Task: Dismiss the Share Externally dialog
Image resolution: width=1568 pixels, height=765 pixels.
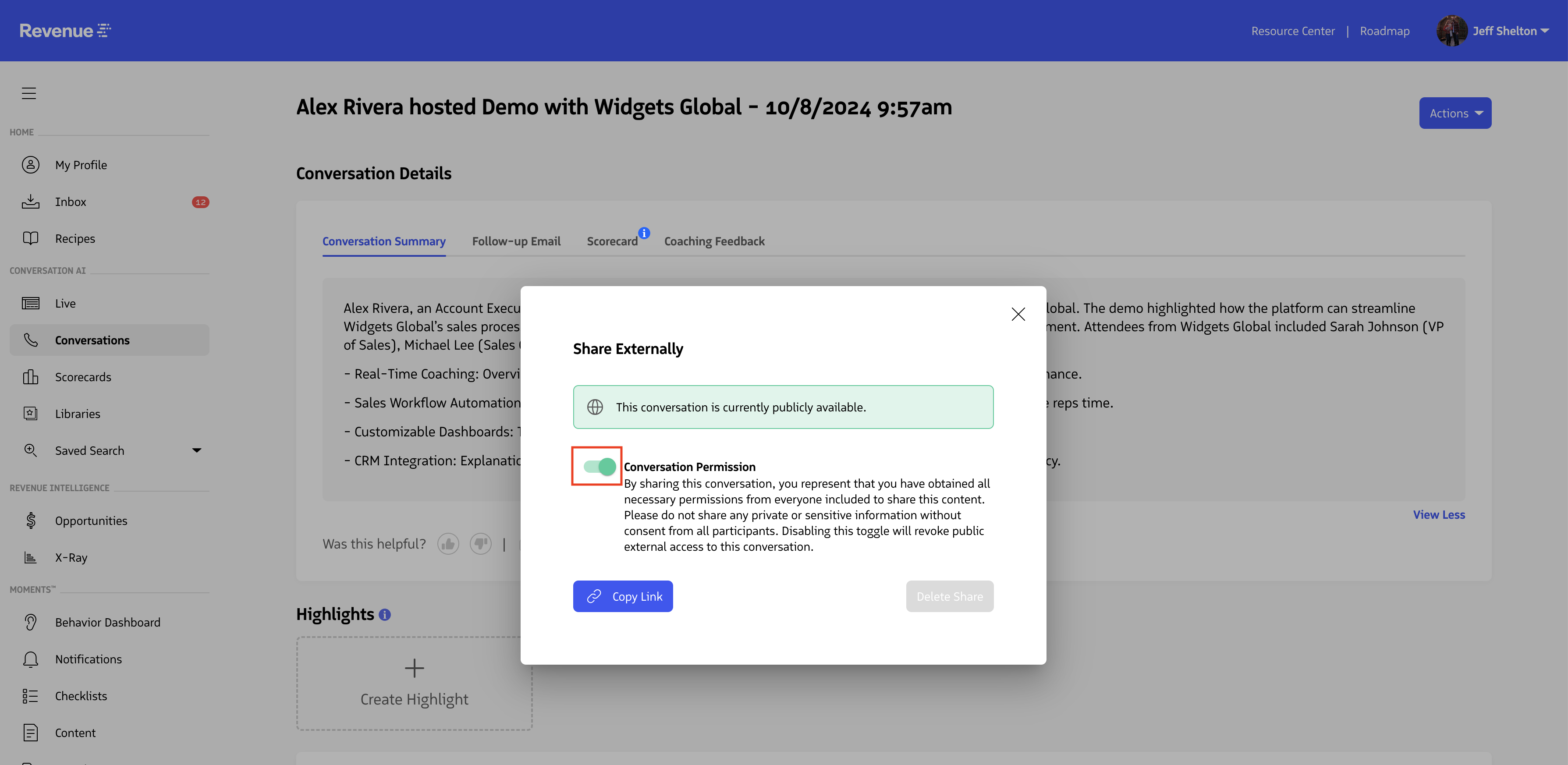Action: (1018, 314)
